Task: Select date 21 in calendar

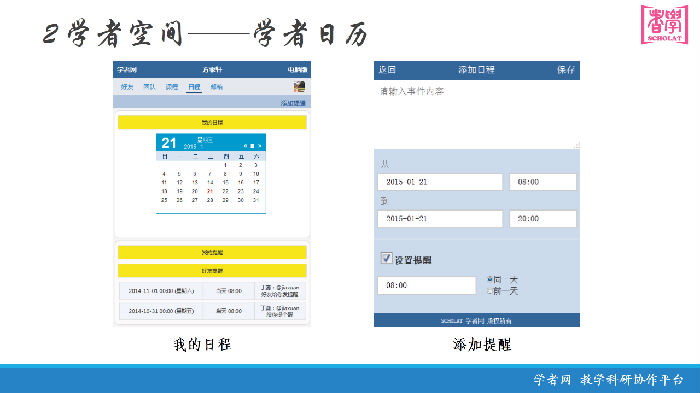Action: click(x=210, y=191)
